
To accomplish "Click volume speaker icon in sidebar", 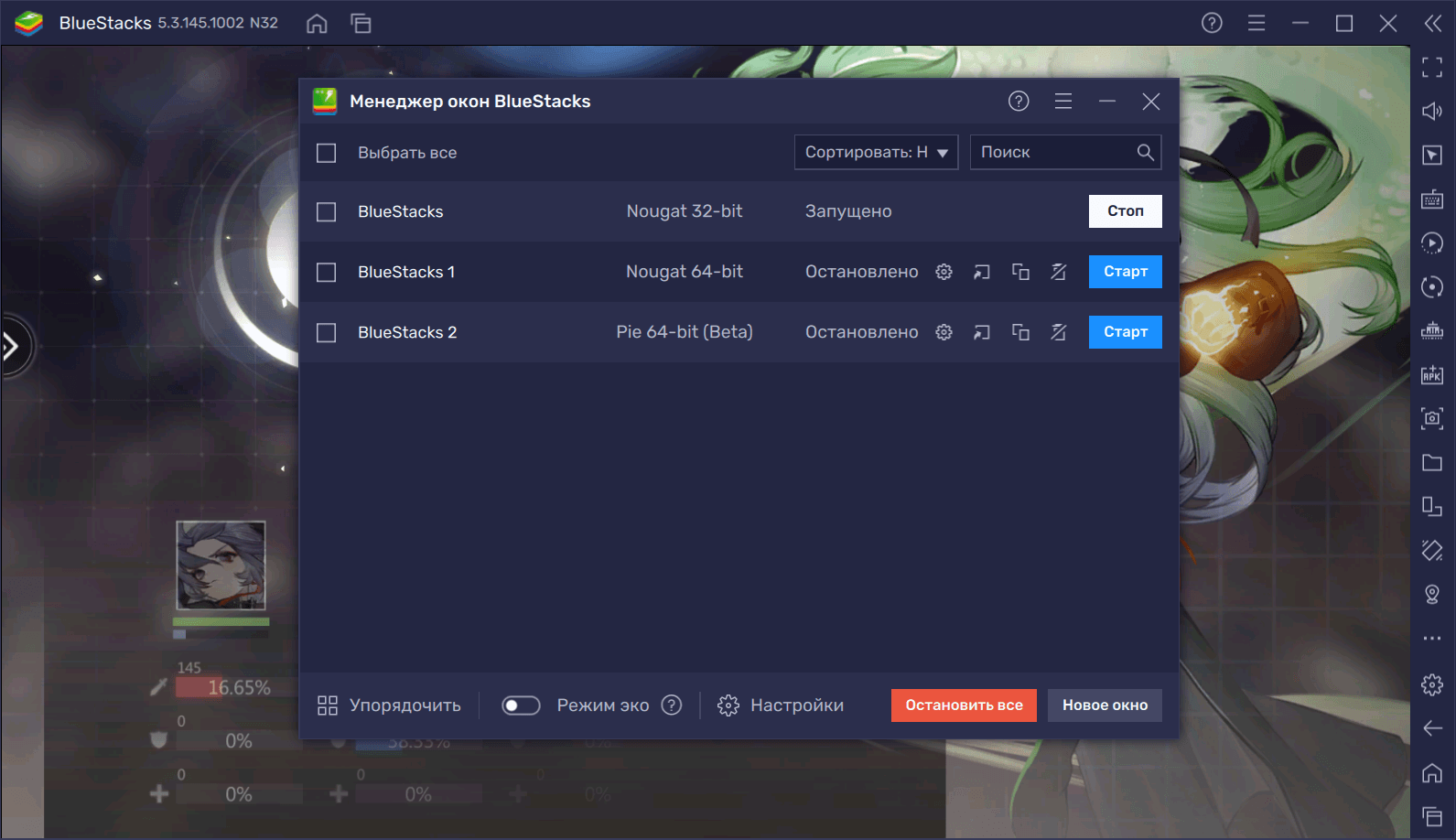I will coord(1432,111).
